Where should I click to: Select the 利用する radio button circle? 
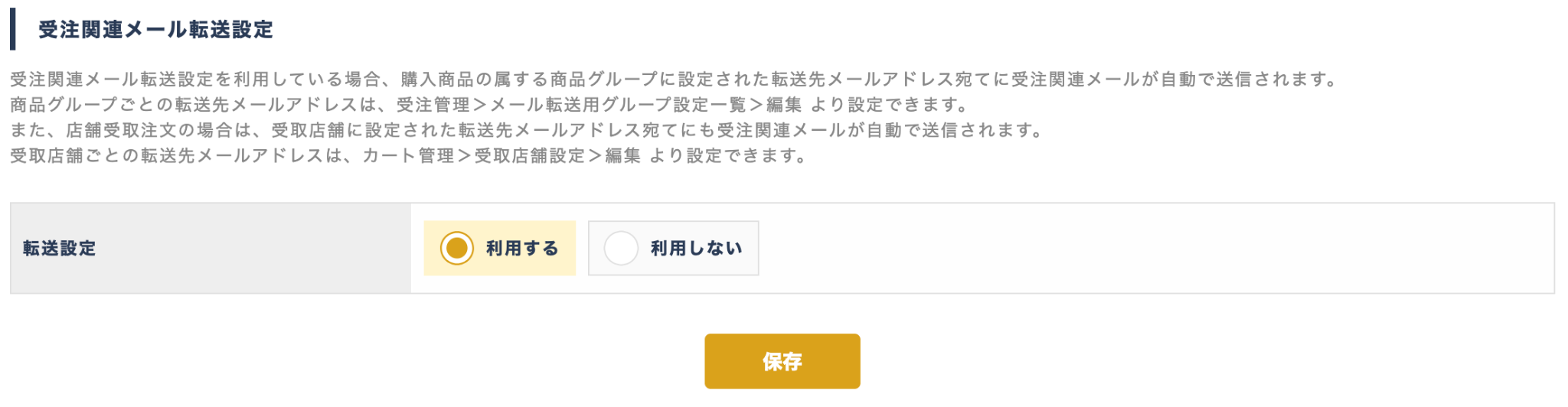[457, 248]
